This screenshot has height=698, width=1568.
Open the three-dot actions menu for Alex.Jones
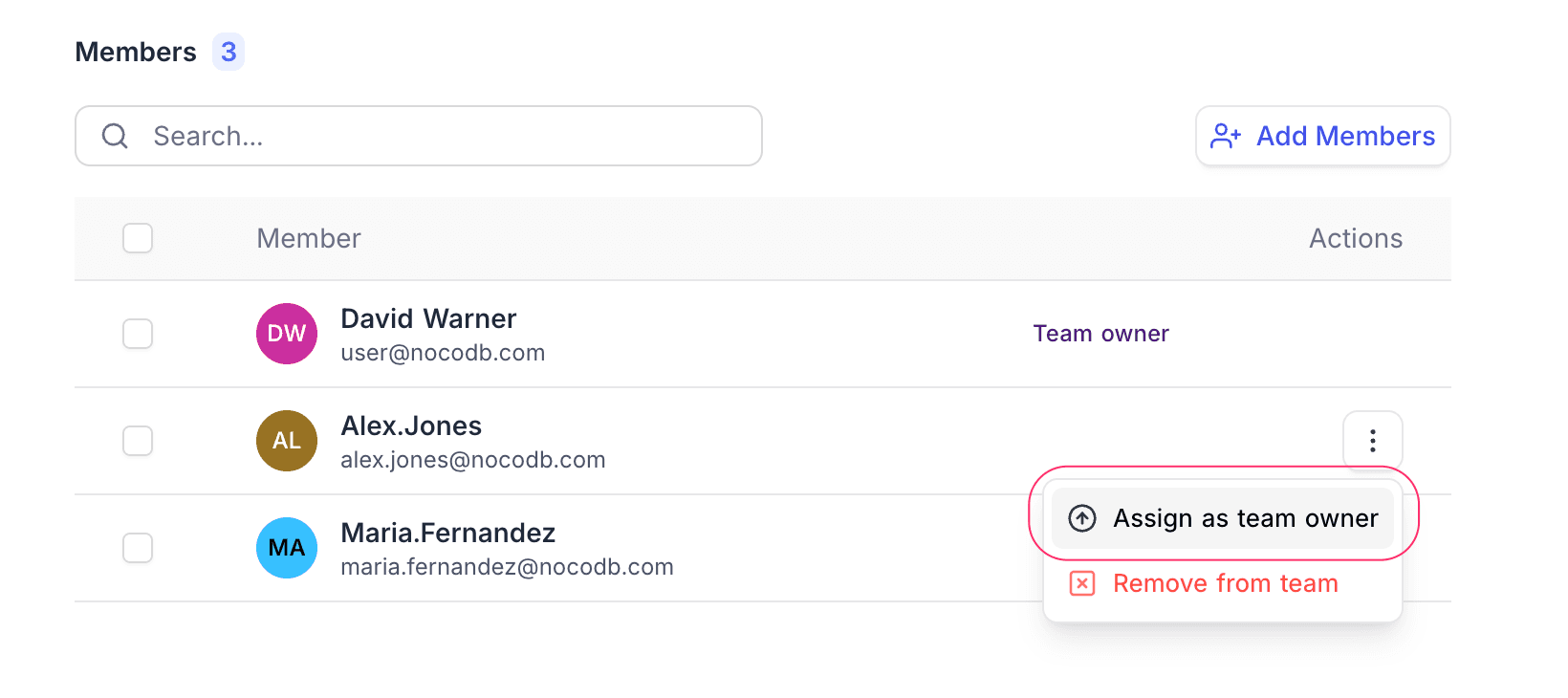click(x=1373, y=441)
